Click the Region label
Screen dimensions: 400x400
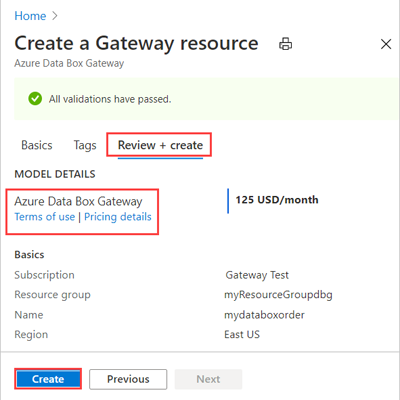click(x=31, y=335)
